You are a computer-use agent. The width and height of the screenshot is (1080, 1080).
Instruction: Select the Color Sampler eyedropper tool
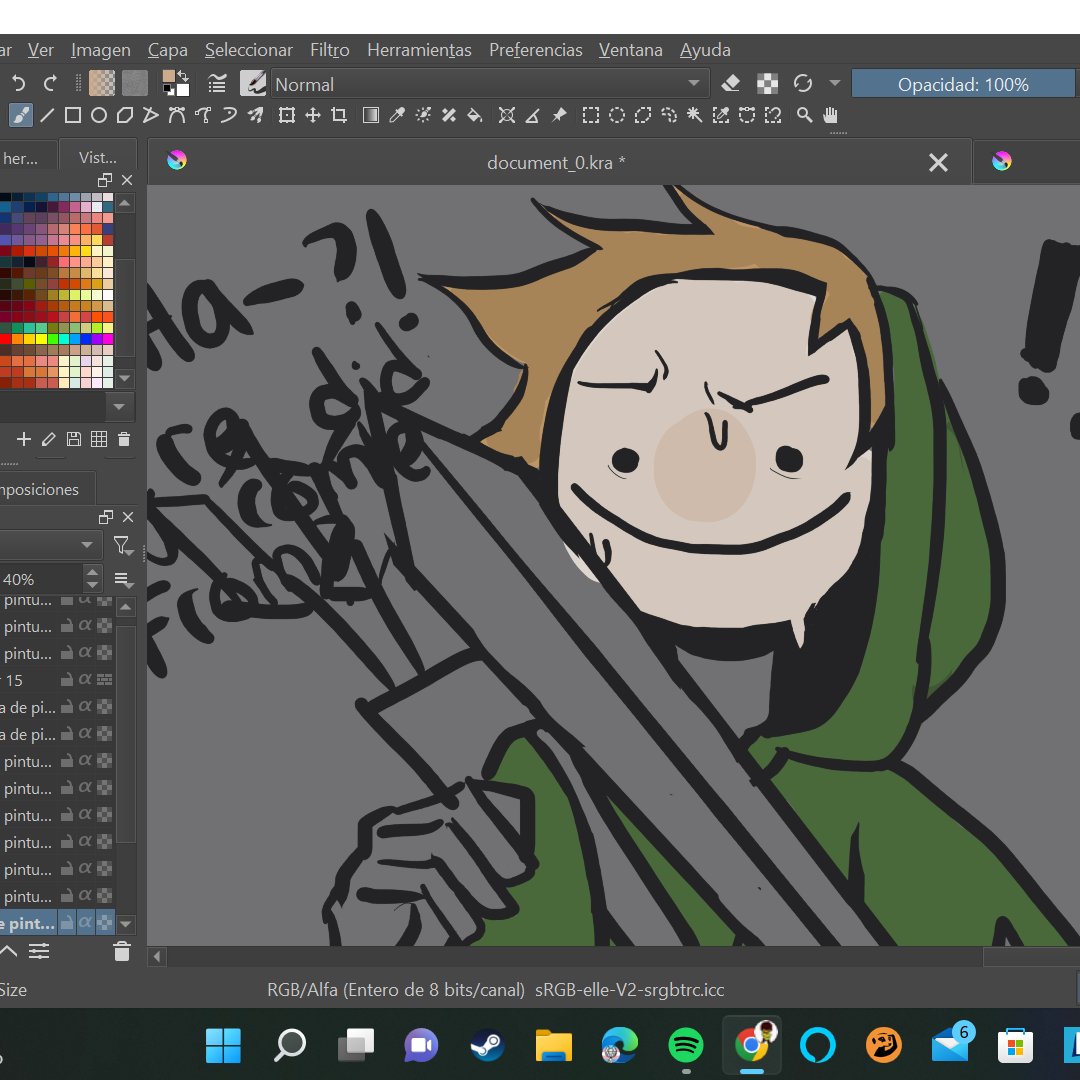[x=397, y=115]
